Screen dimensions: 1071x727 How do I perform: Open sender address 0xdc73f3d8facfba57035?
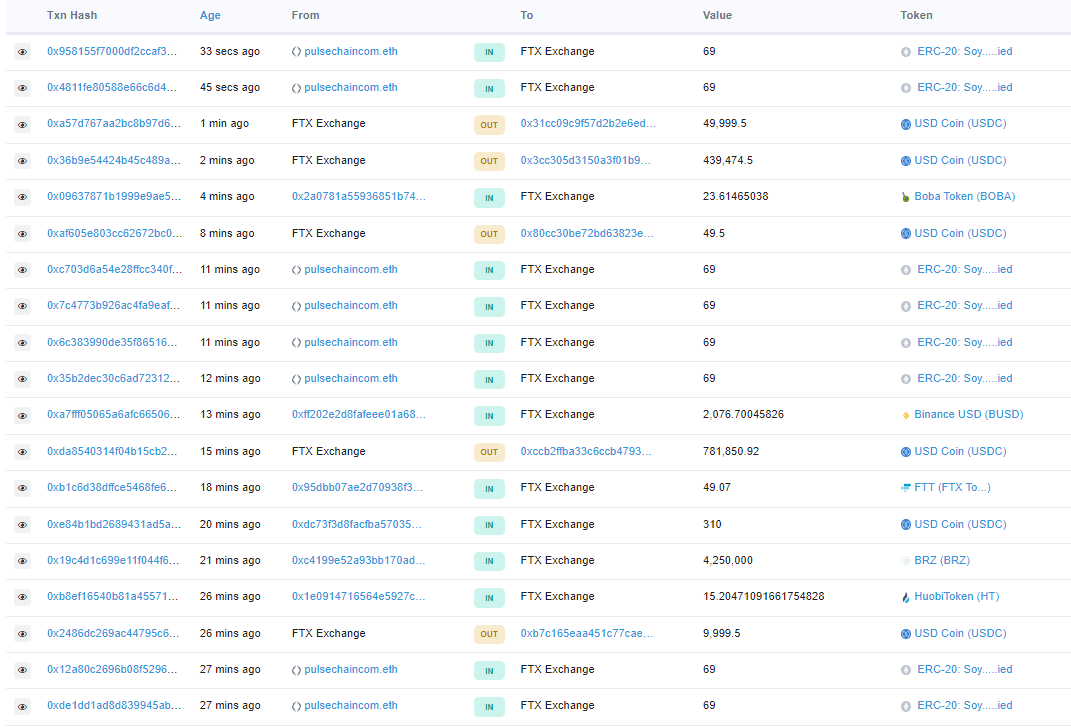coord(357,524)
